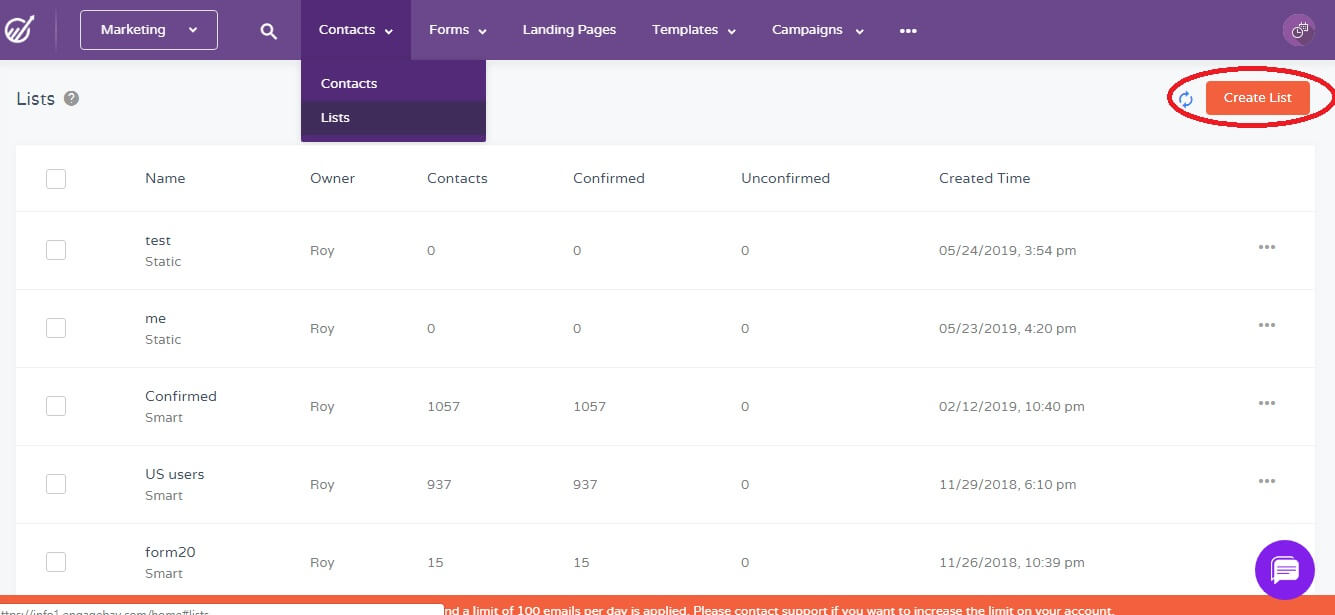
Task: Open the Confirmed smart list
Action: point(180,396)
